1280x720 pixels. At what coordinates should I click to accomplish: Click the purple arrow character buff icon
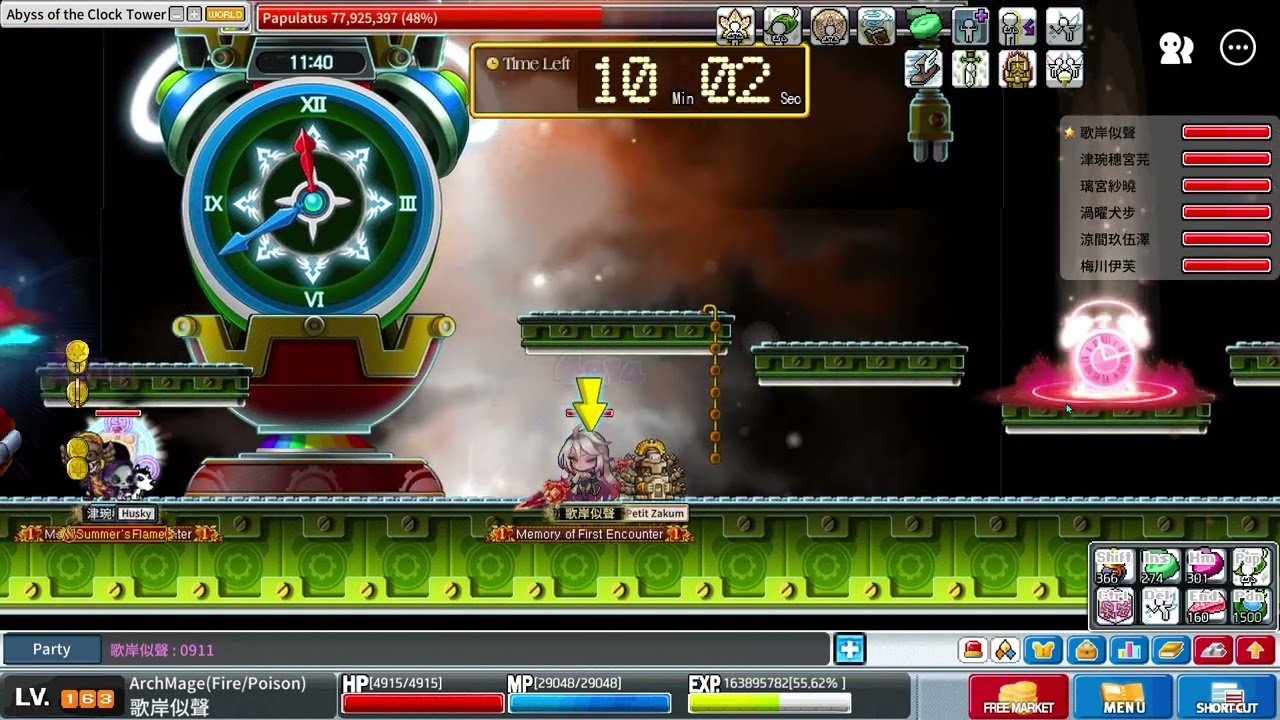pos(1017,27)
